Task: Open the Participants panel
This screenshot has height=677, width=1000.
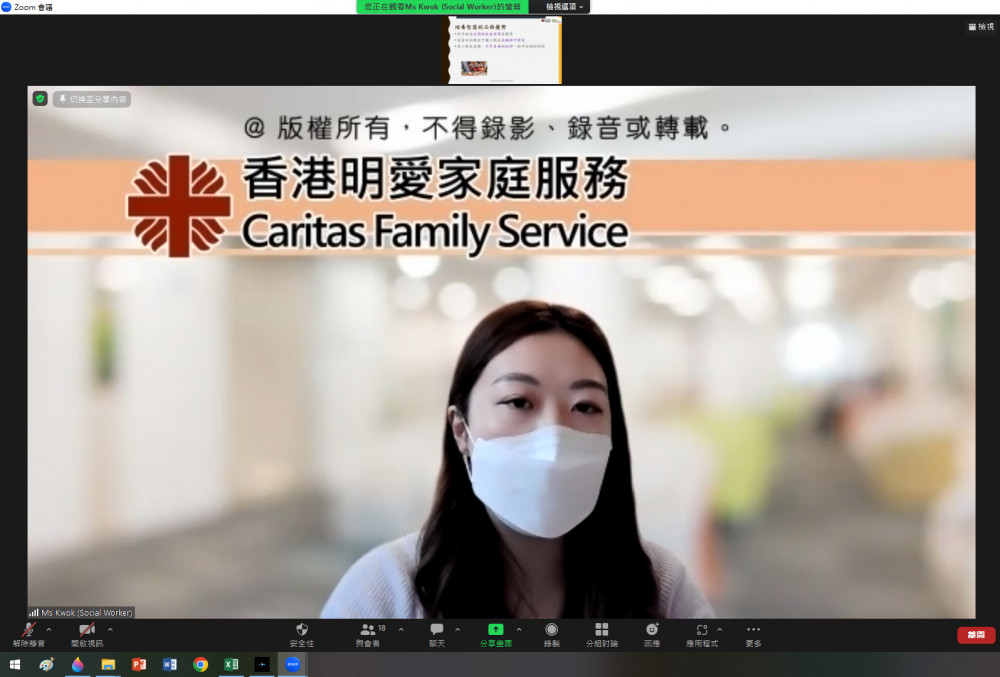Action: [368, 635]
